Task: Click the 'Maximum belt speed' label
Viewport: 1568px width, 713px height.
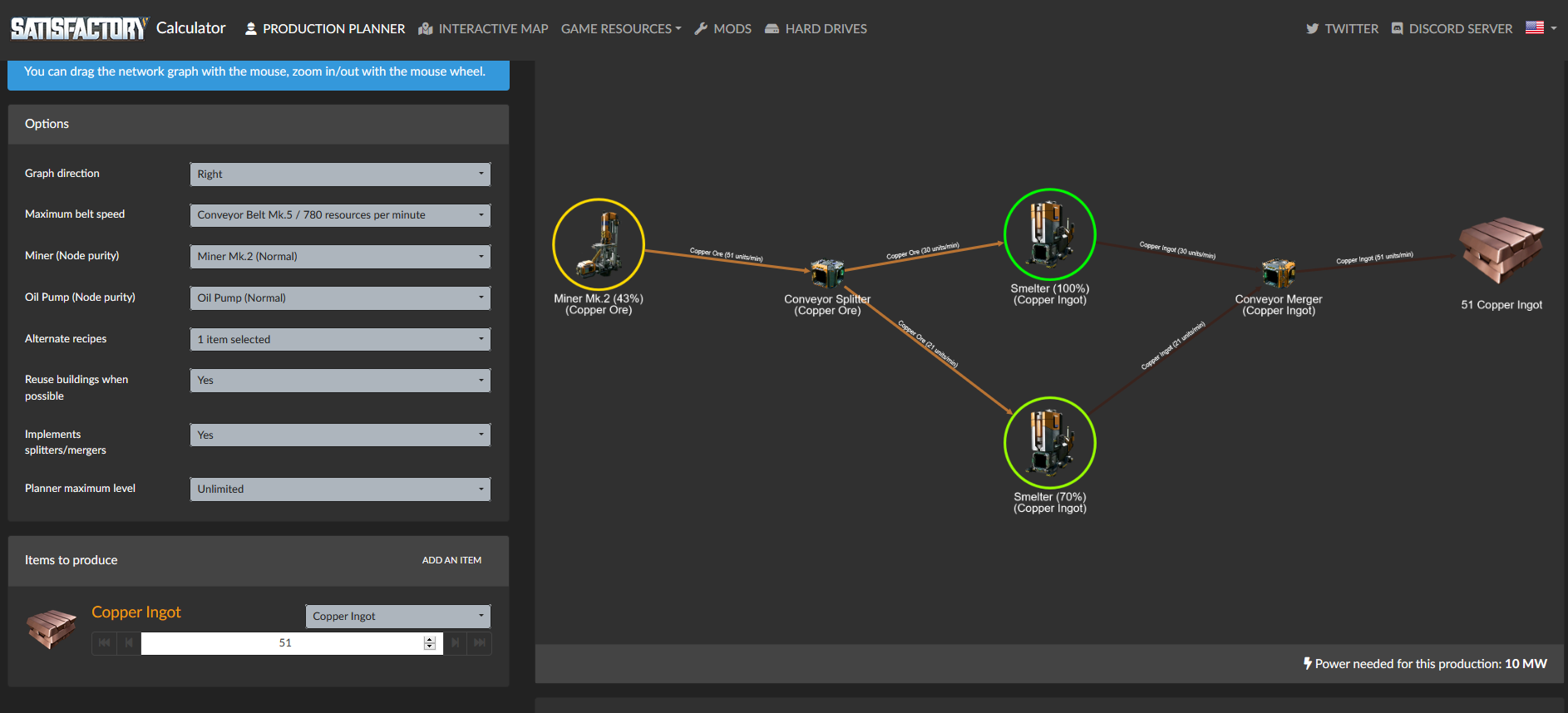Action: 75,214
